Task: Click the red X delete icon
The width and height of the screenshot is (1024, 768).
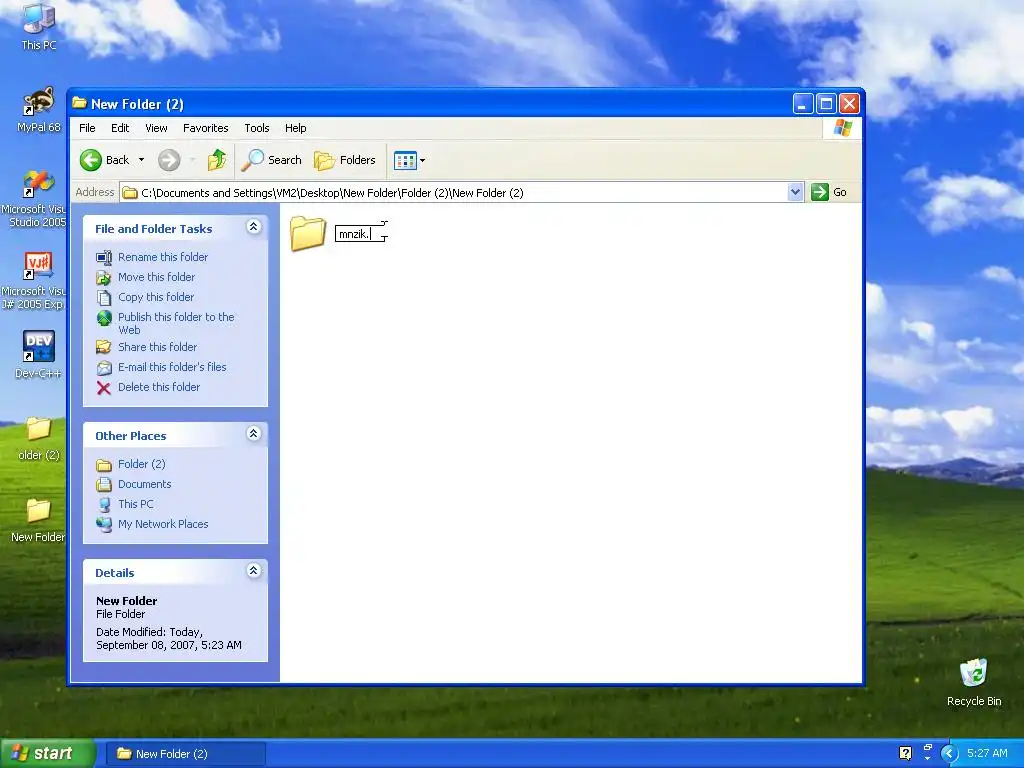Action: point(104,388)
